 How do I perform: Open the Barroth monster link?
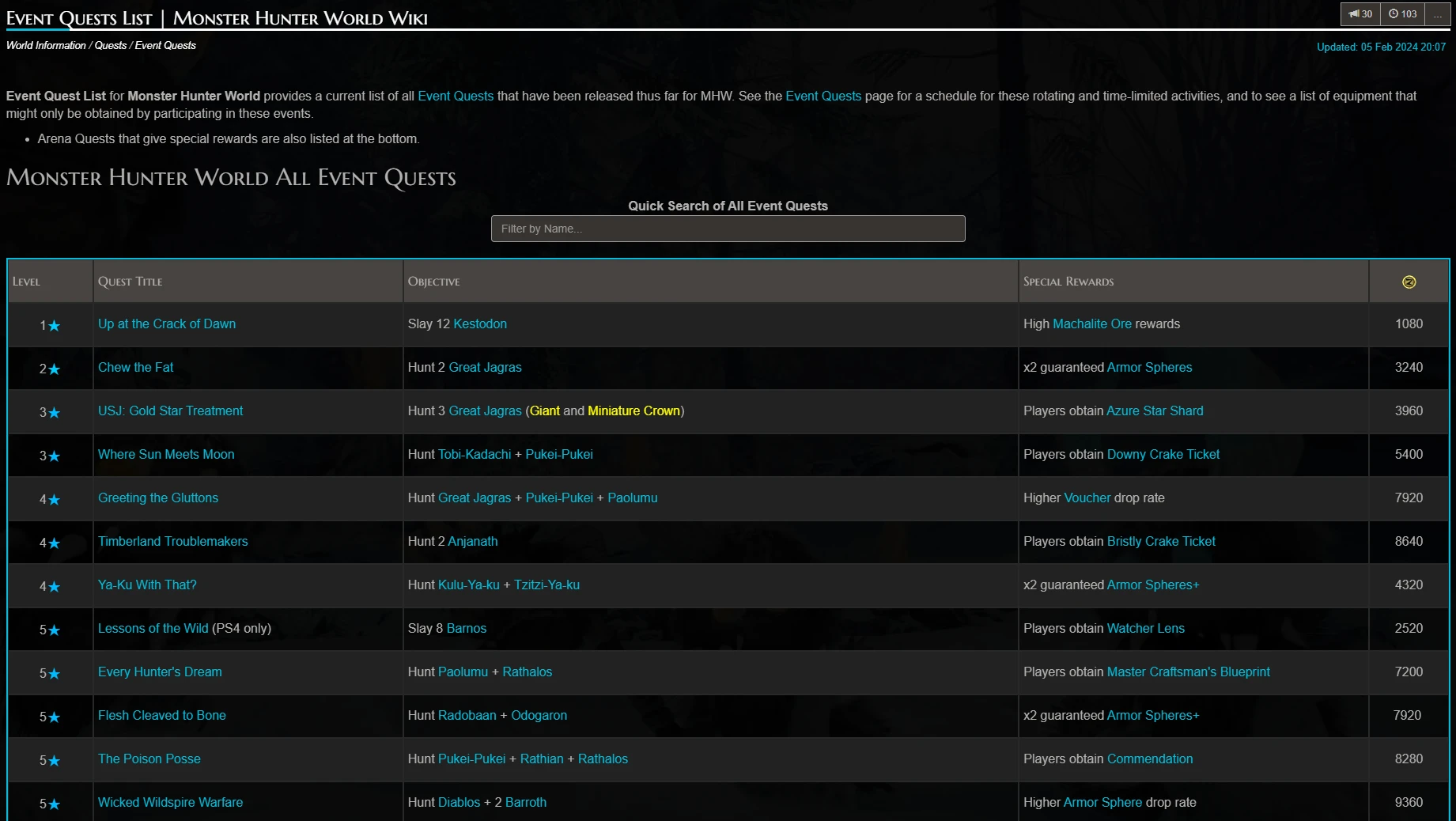[526, 802]
